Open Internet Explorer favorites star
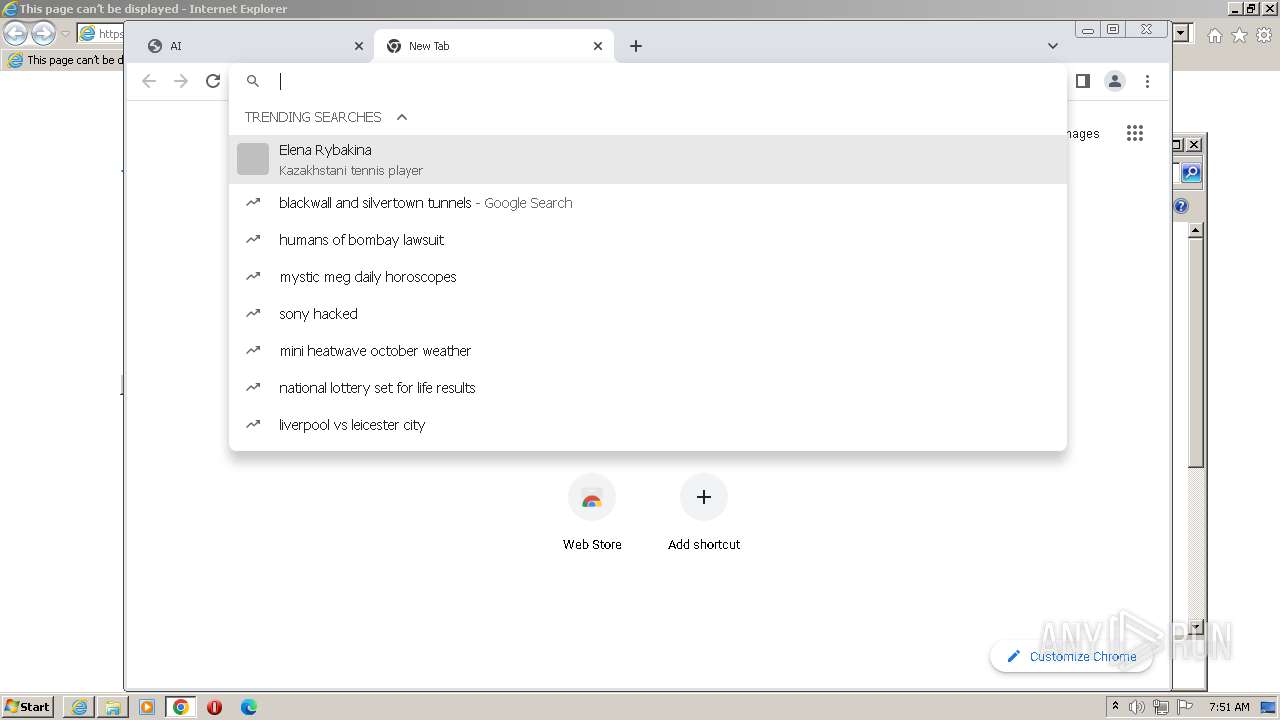Image resolution: width=1280 pixels, height=720 pixels. pos(1239,35)
